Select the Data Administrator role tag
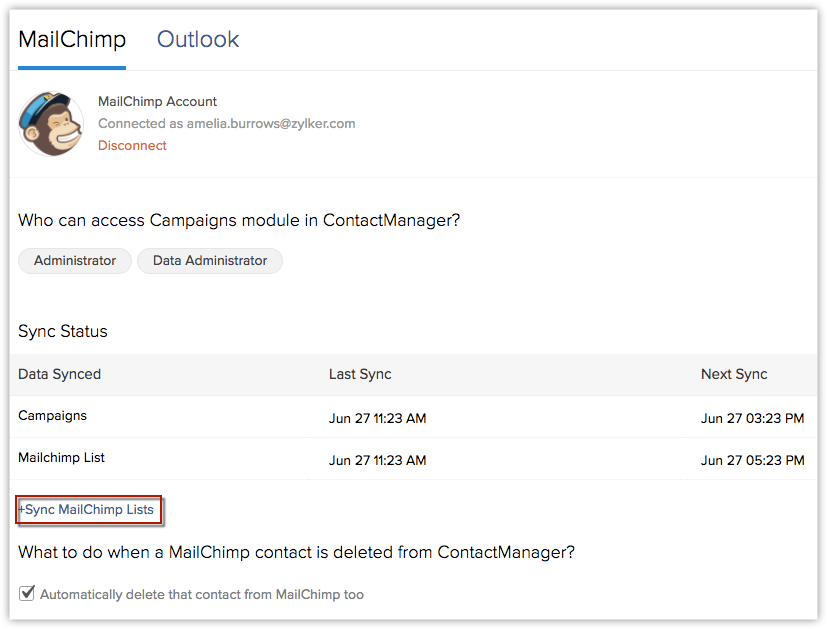This screenshot has height=629, width=827. point(210,261)
